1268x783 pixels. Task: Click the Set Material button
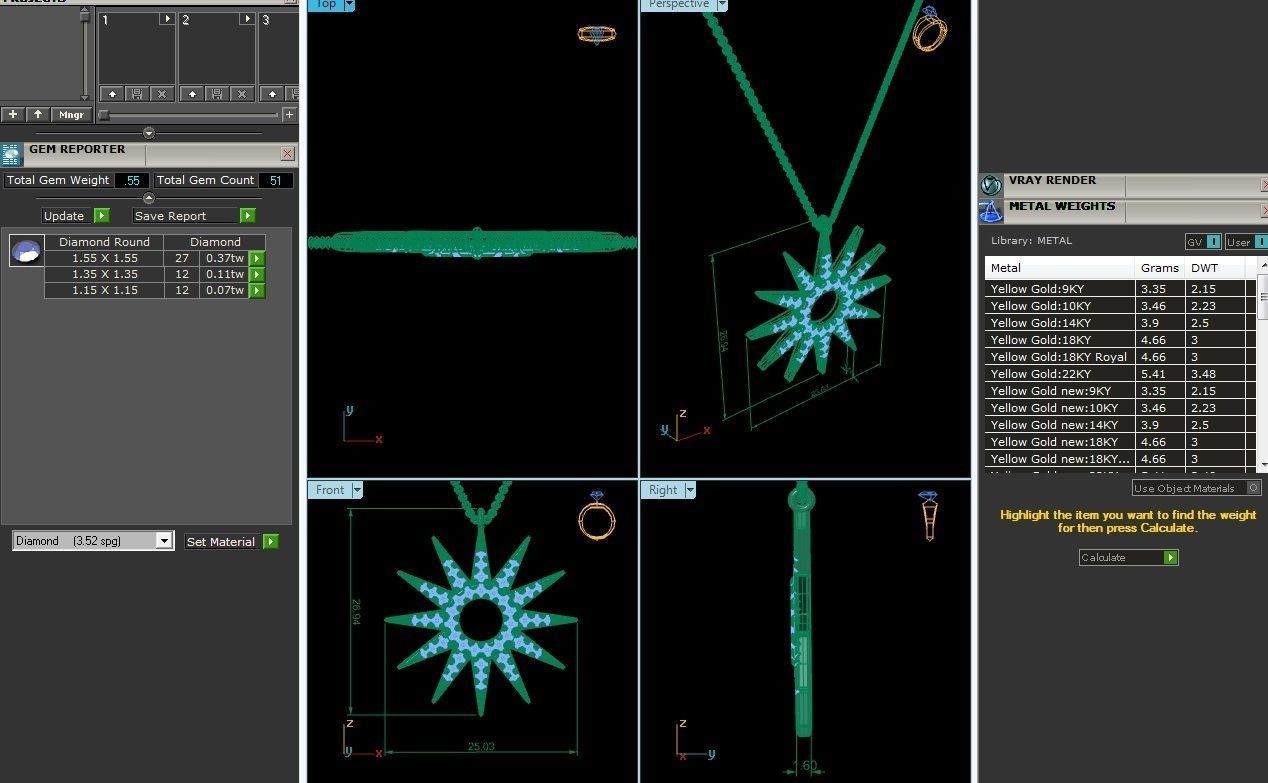[x=231, y=541]
